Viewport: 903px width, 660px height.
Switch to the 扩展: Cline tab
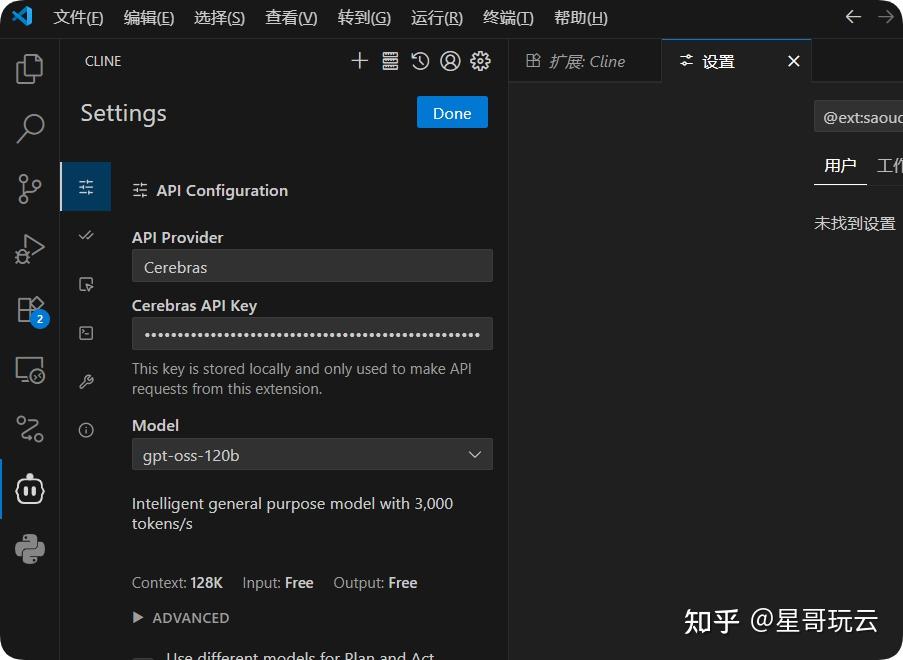coord(576,61)
